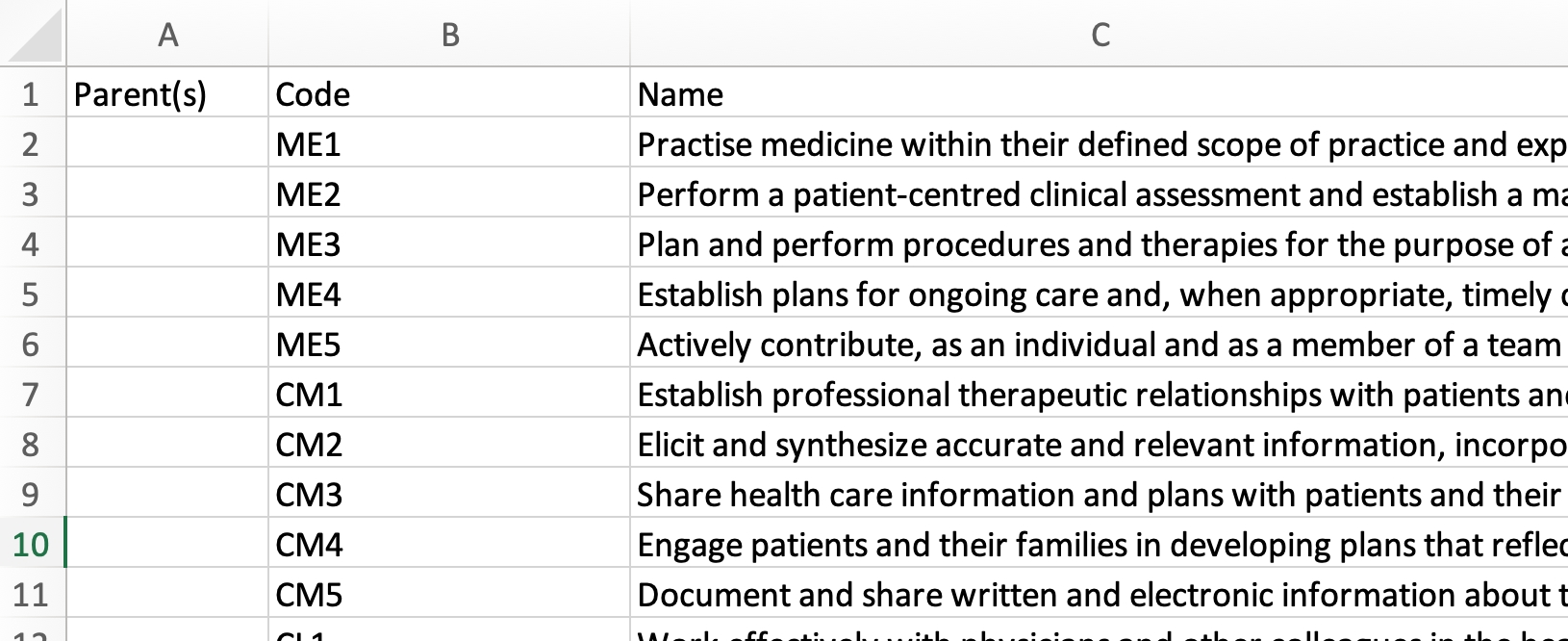The height and width of the screenshot is (641, 1568).
Task: Select the cell containing CM5
Action: click(309, 595)
